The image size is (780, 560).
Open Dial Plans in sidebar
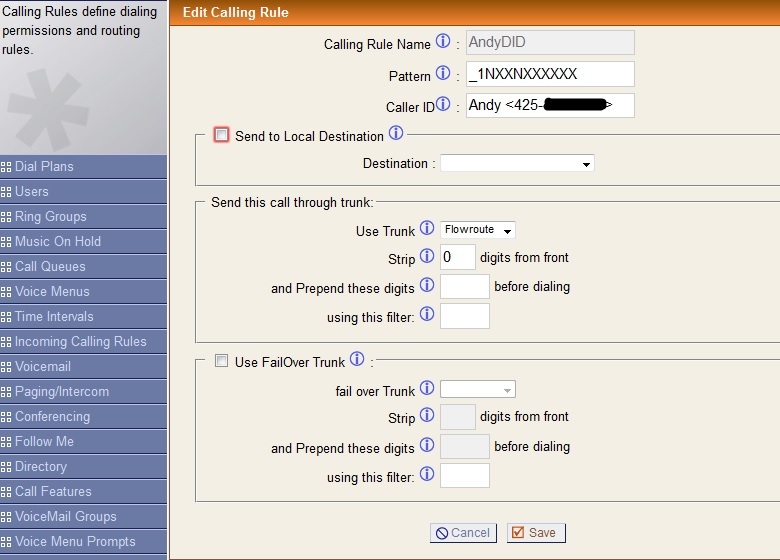[x=84, y=167]
